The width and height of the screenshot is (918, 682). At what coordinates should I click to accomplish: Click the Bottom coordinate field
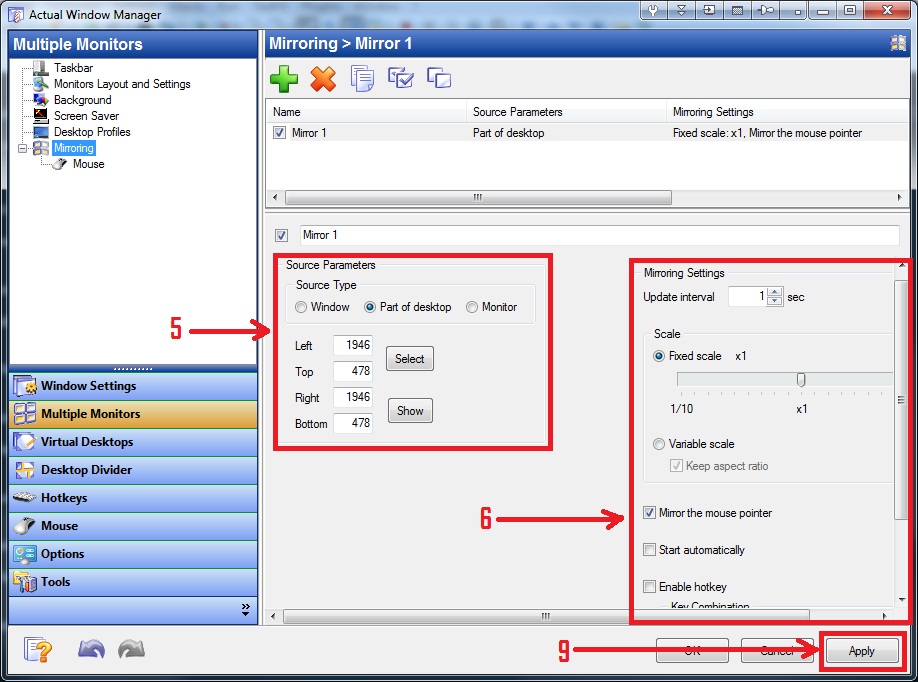point(353,423)
